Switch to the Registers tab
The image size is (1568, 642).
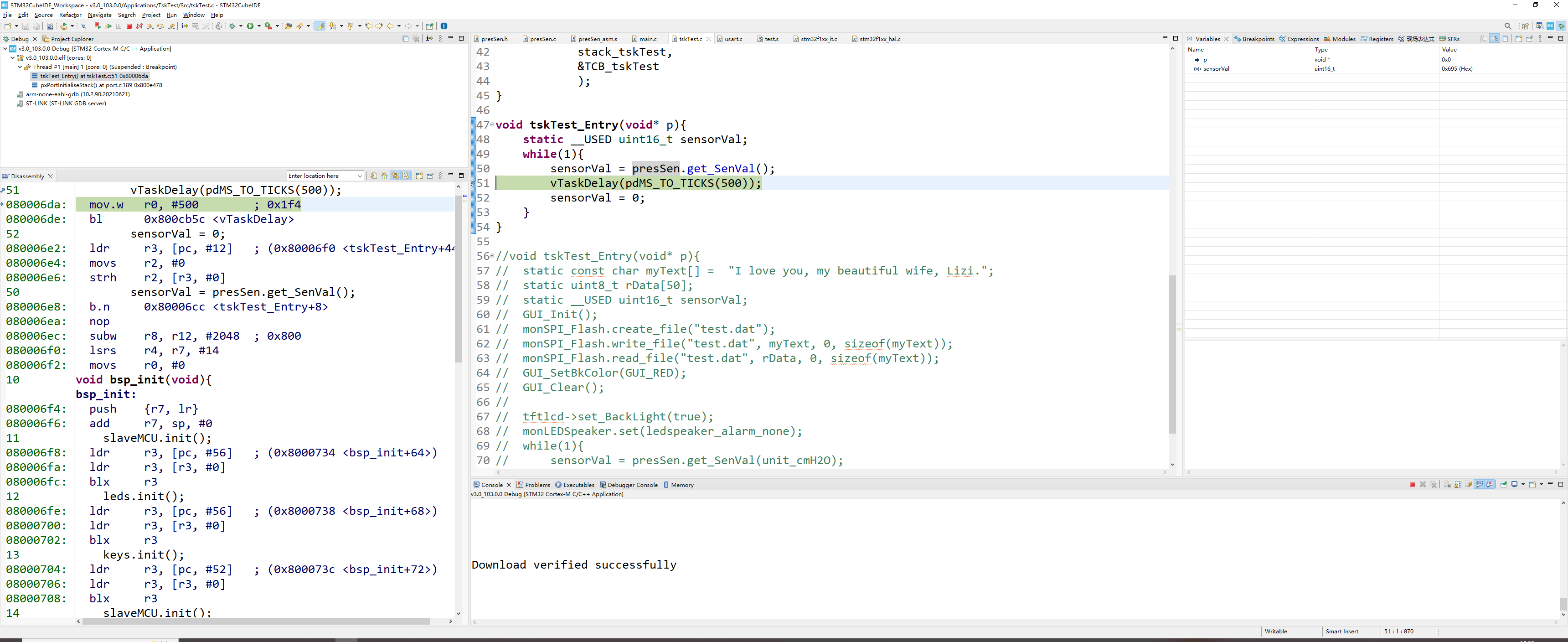pyautogui.click(x=1377, y=39)
